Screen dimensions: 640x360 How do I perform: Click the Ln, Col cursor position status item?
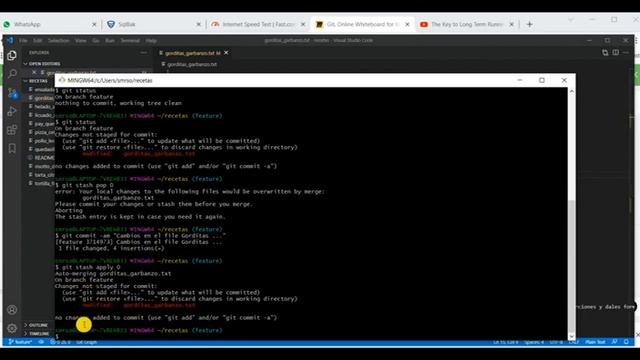click(505, 342)
